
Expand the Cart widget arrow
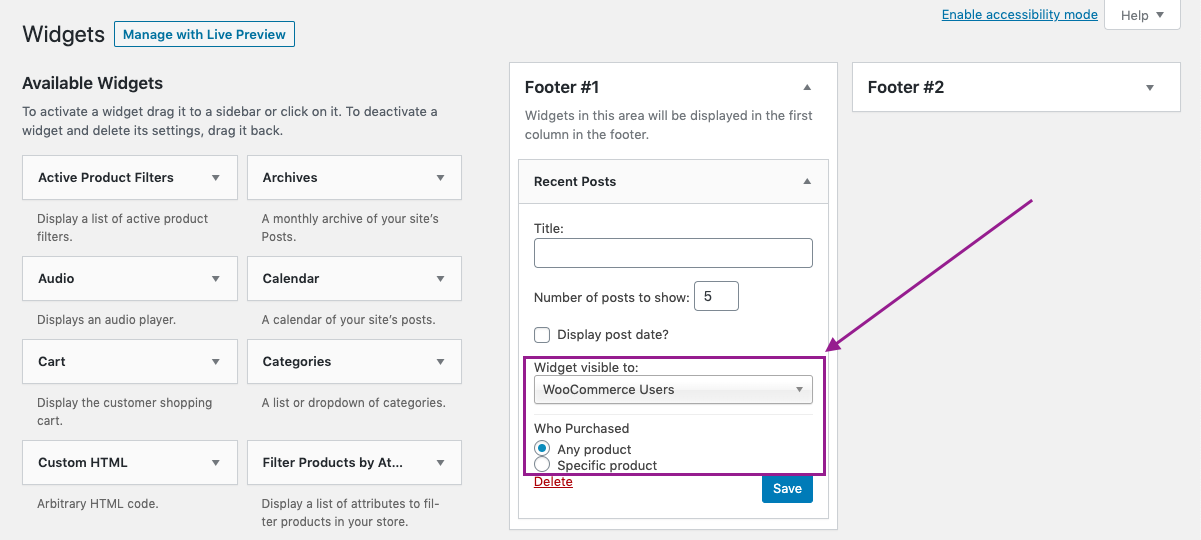(215, 362)
